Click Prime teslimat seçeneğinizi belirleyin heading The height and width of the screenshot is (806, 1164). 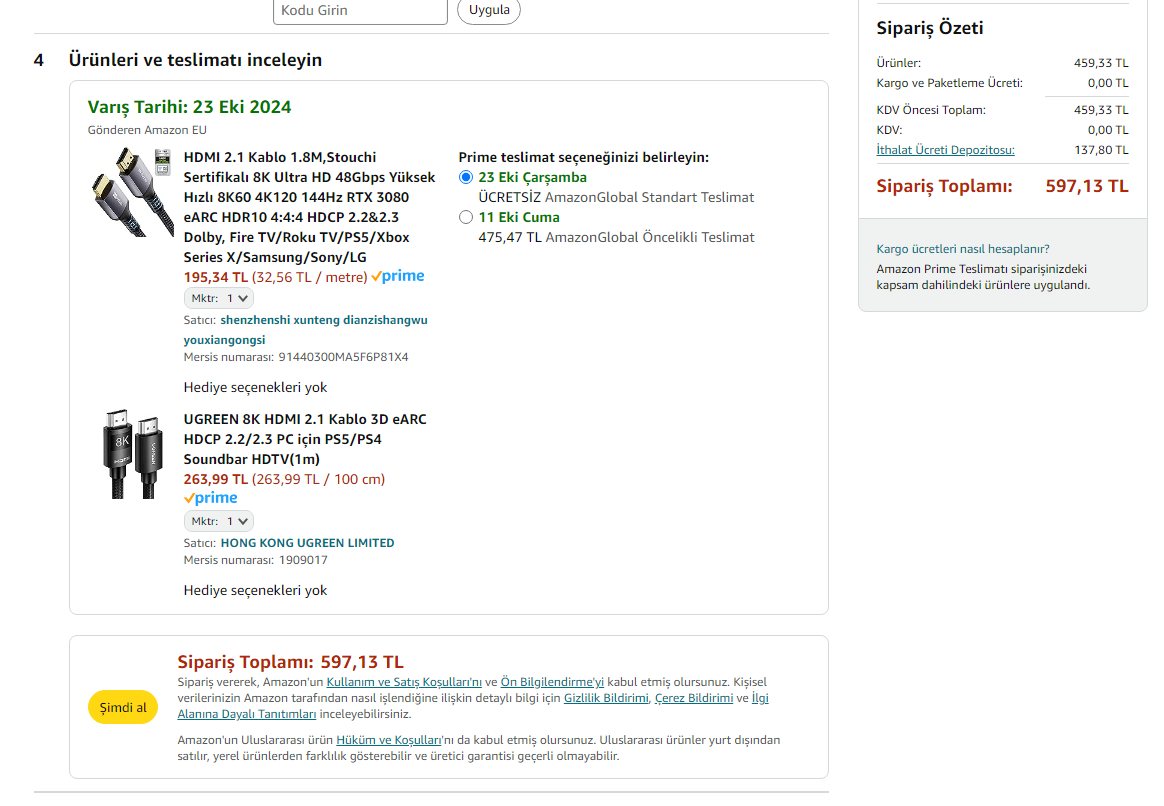point(583,157)
